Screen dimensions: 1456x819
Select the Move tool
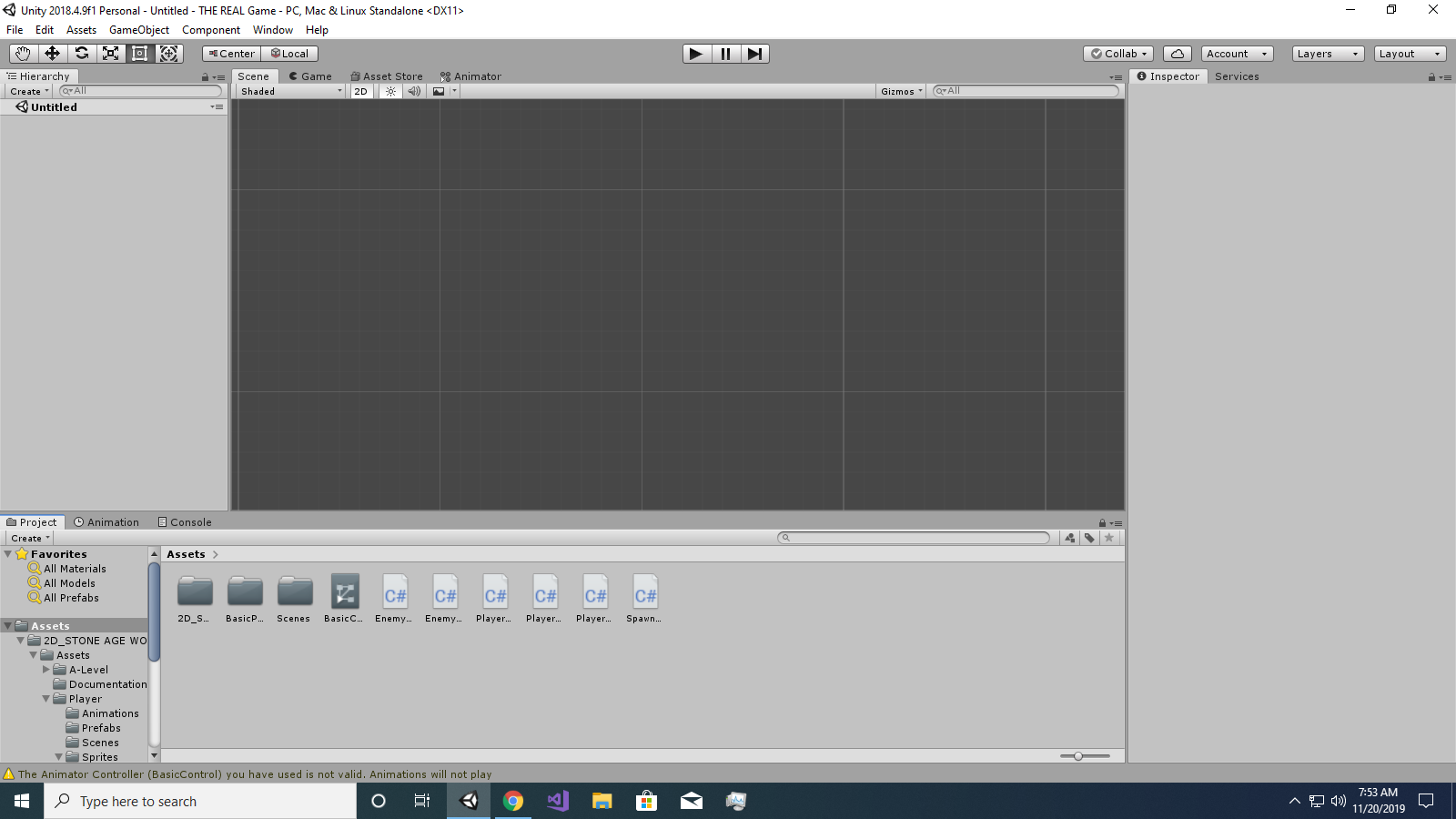pyautogui.click(x=52, y=54)
